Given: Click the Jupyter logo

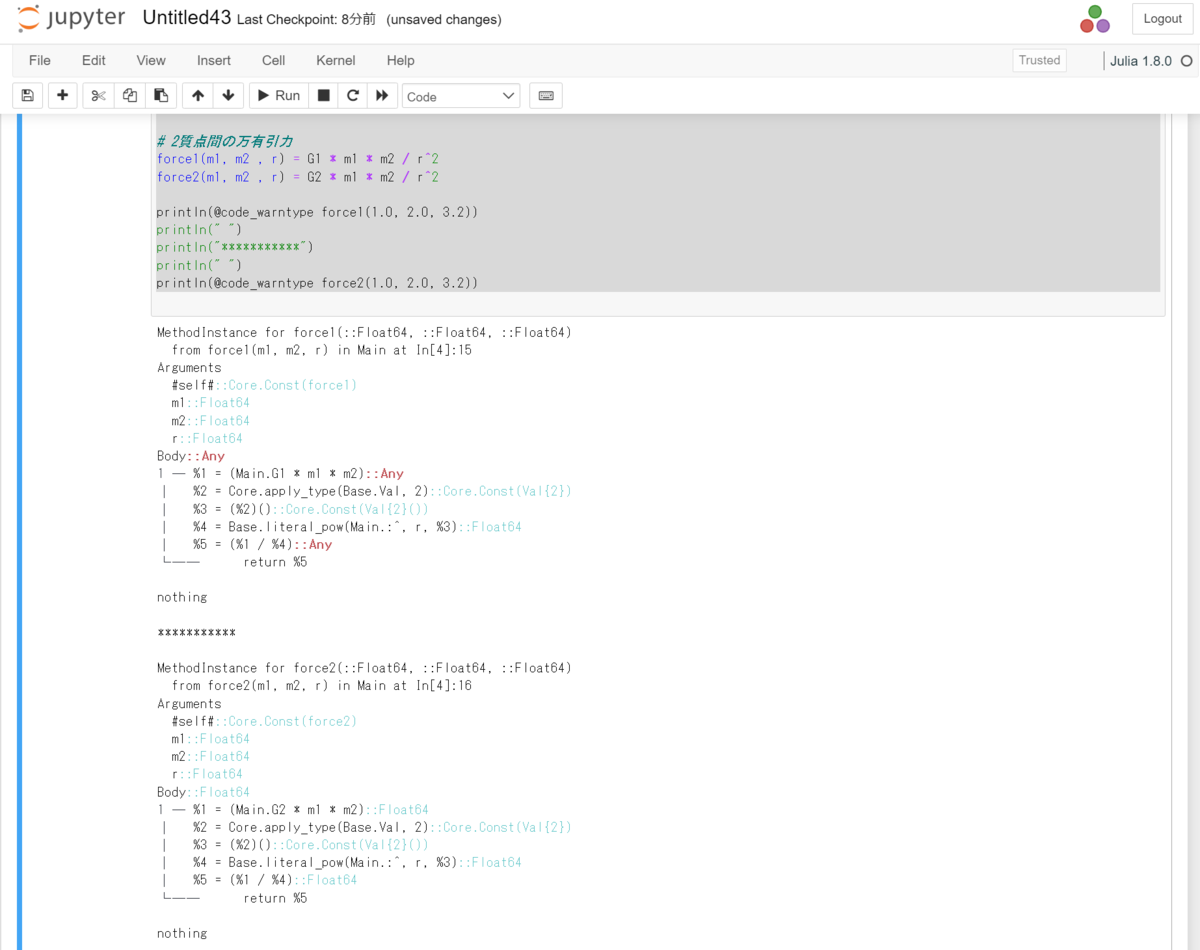Looking at the screenshot, I should pos(72,18).
